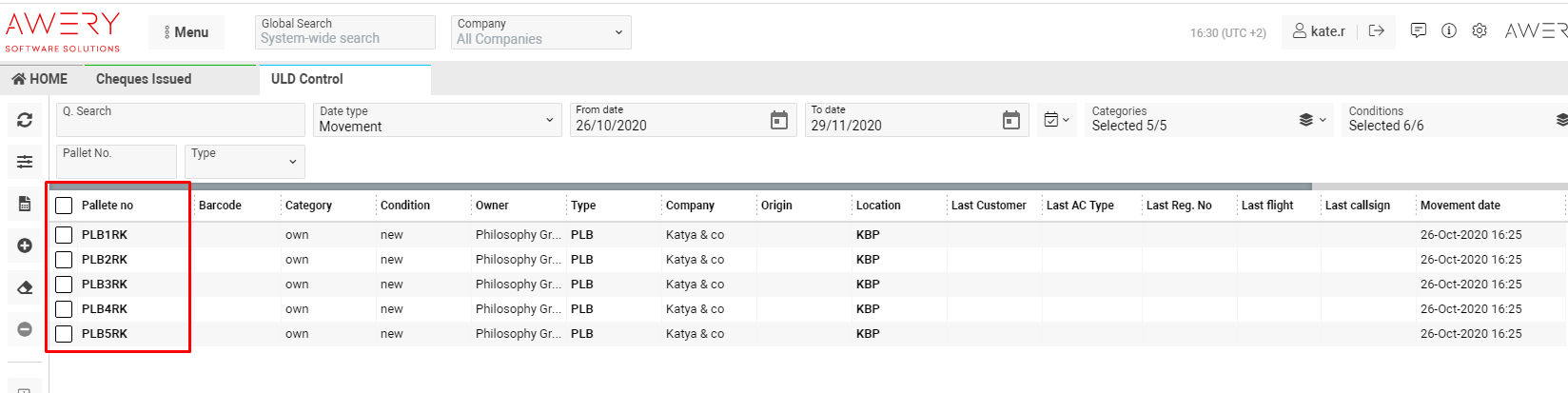Click the eraser clear icon in sidebar

coord(25,287)
